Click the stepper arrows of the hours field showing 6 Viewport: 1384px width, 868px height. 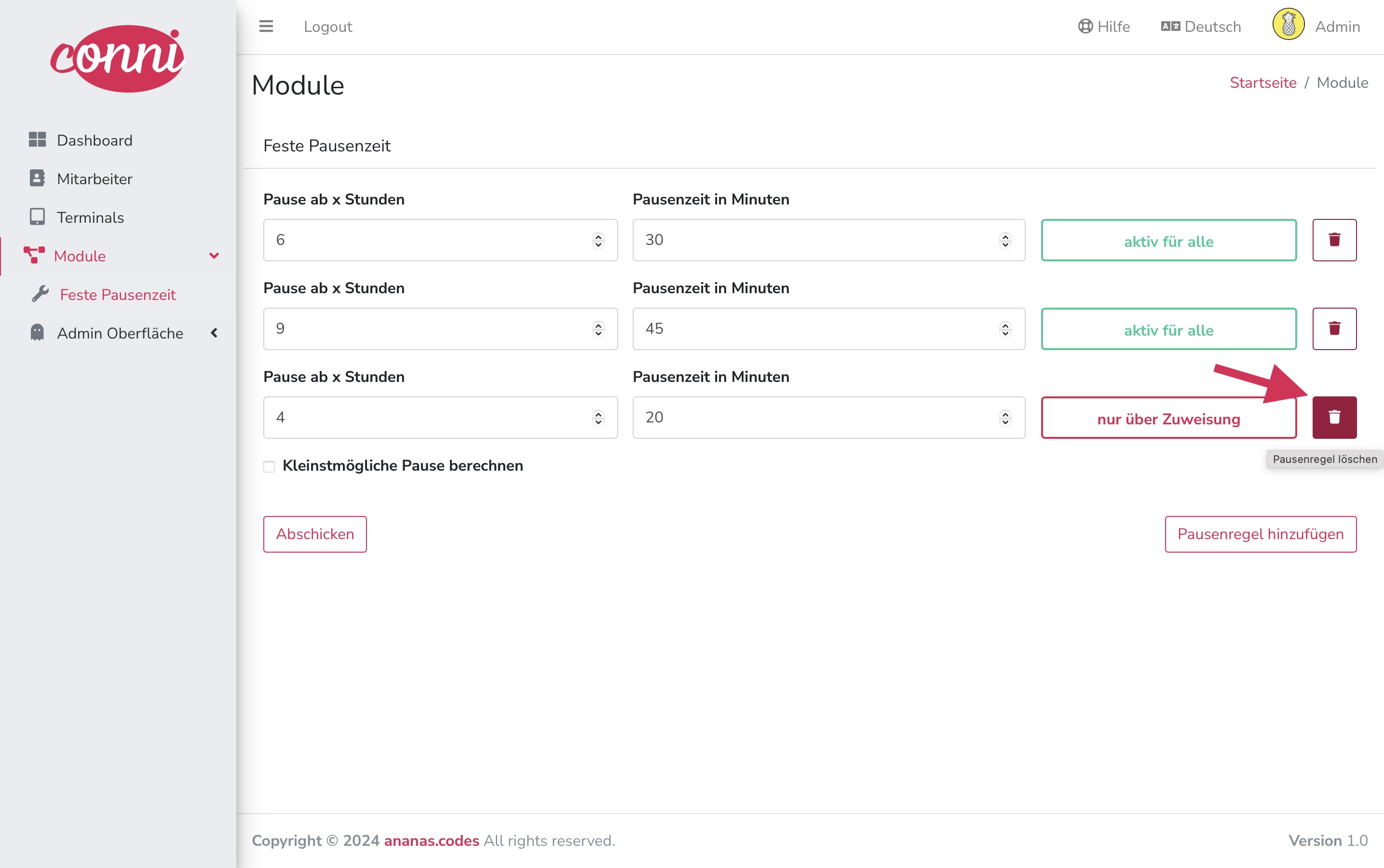(598, 240)
